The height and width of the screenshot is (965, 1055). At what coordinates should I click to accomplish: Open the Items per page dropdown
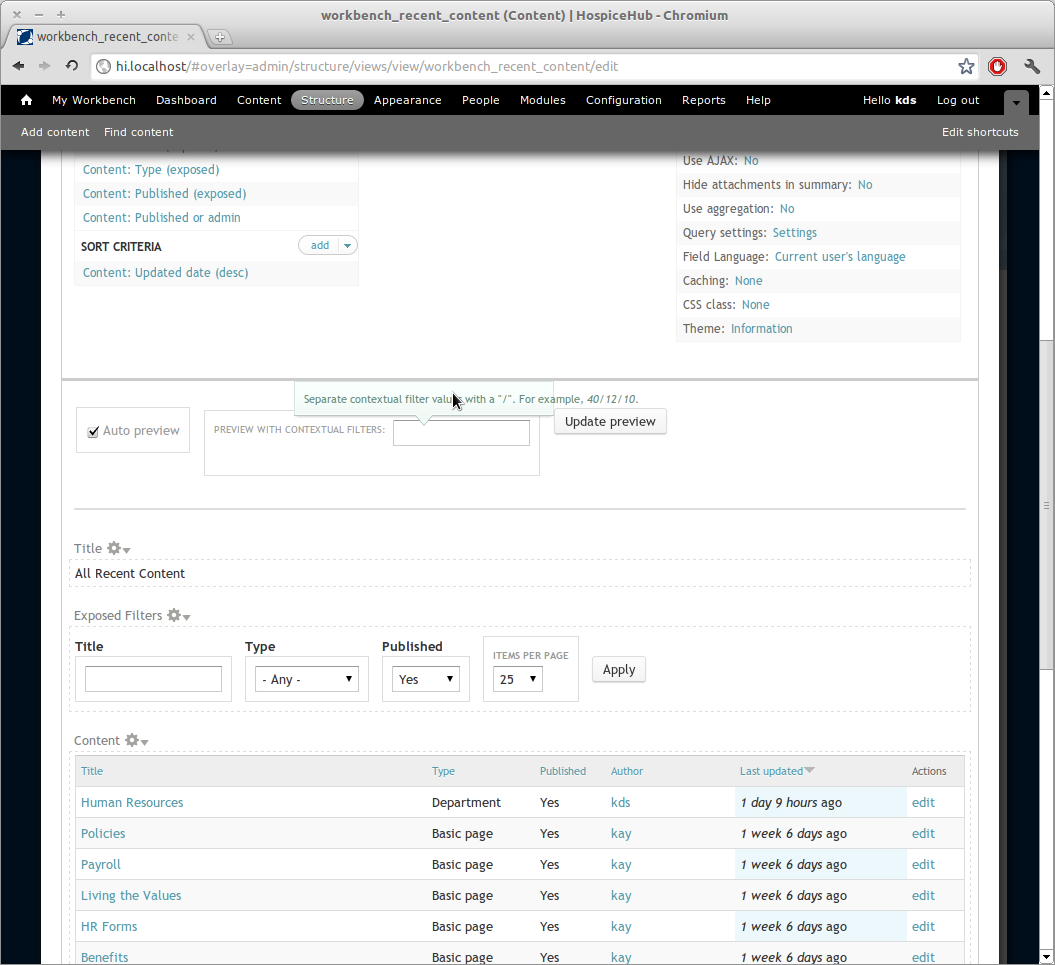click(517, 680)
